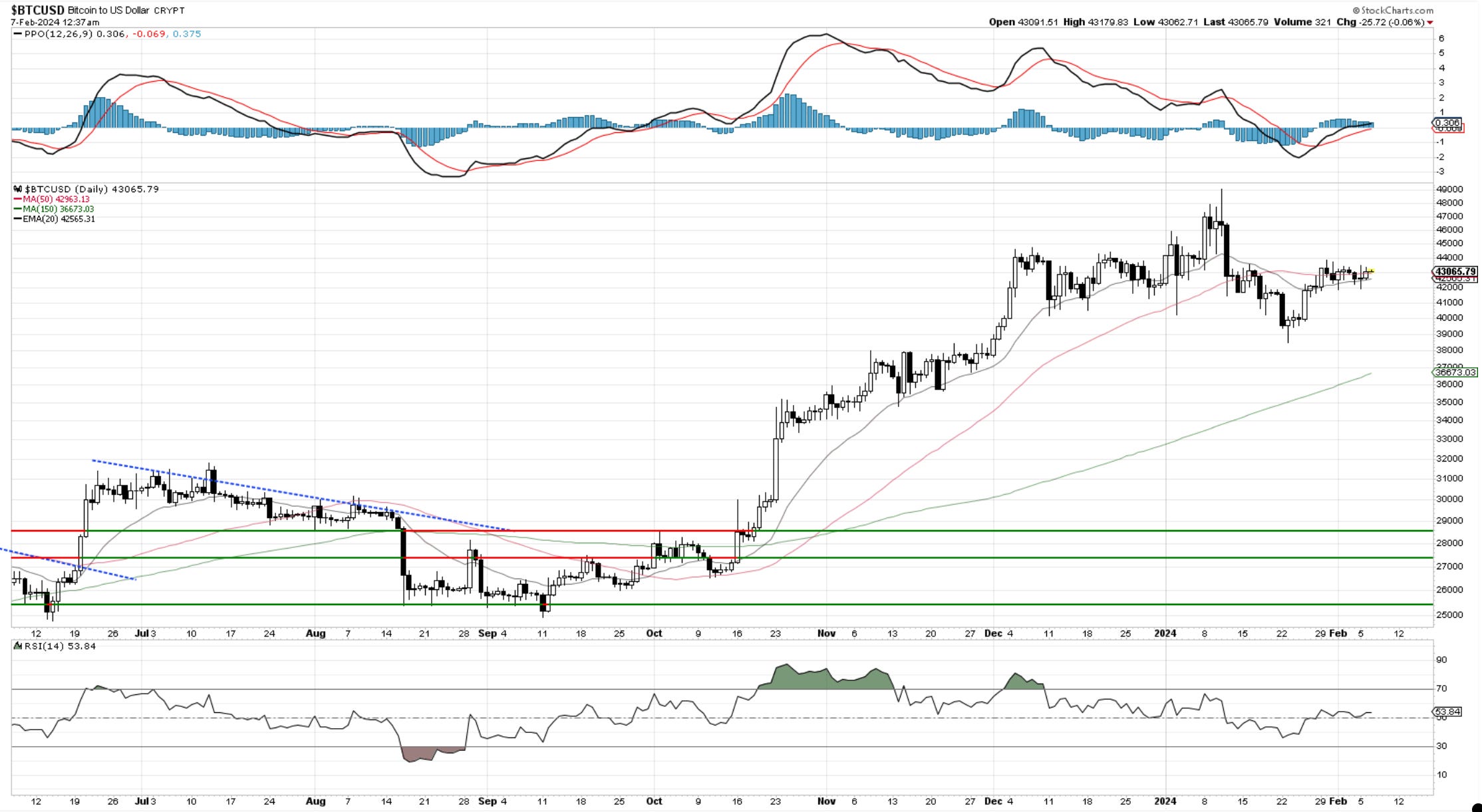Click the Nov label on price date axis
This screenshot has width=1482, height=812.
pos(826,633)
